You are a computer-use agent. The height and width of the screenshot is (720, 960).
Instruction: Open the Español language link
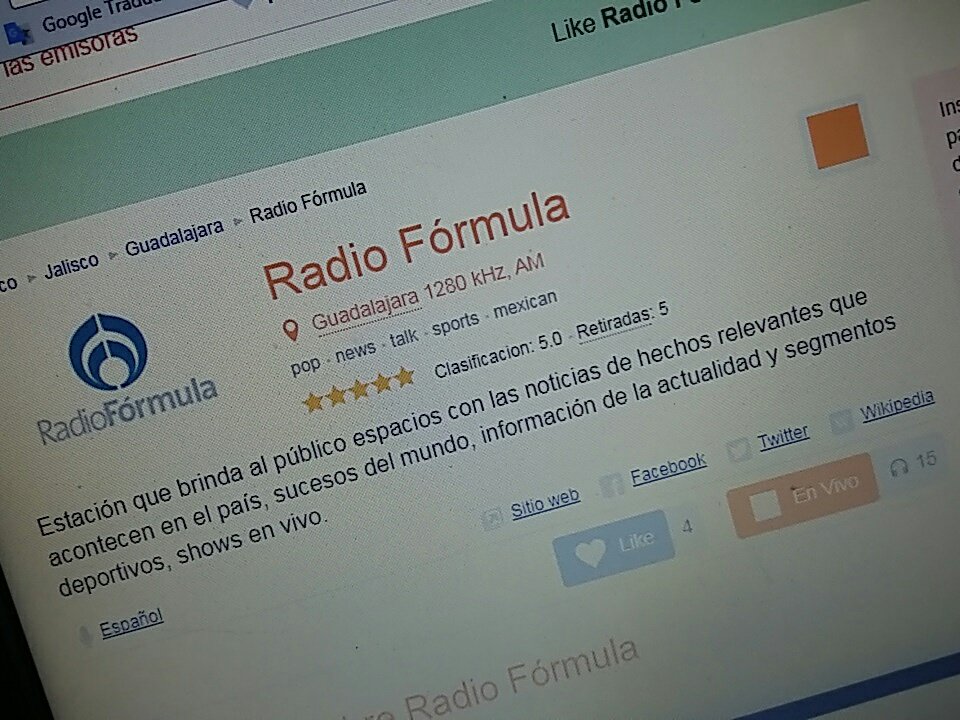132,623
